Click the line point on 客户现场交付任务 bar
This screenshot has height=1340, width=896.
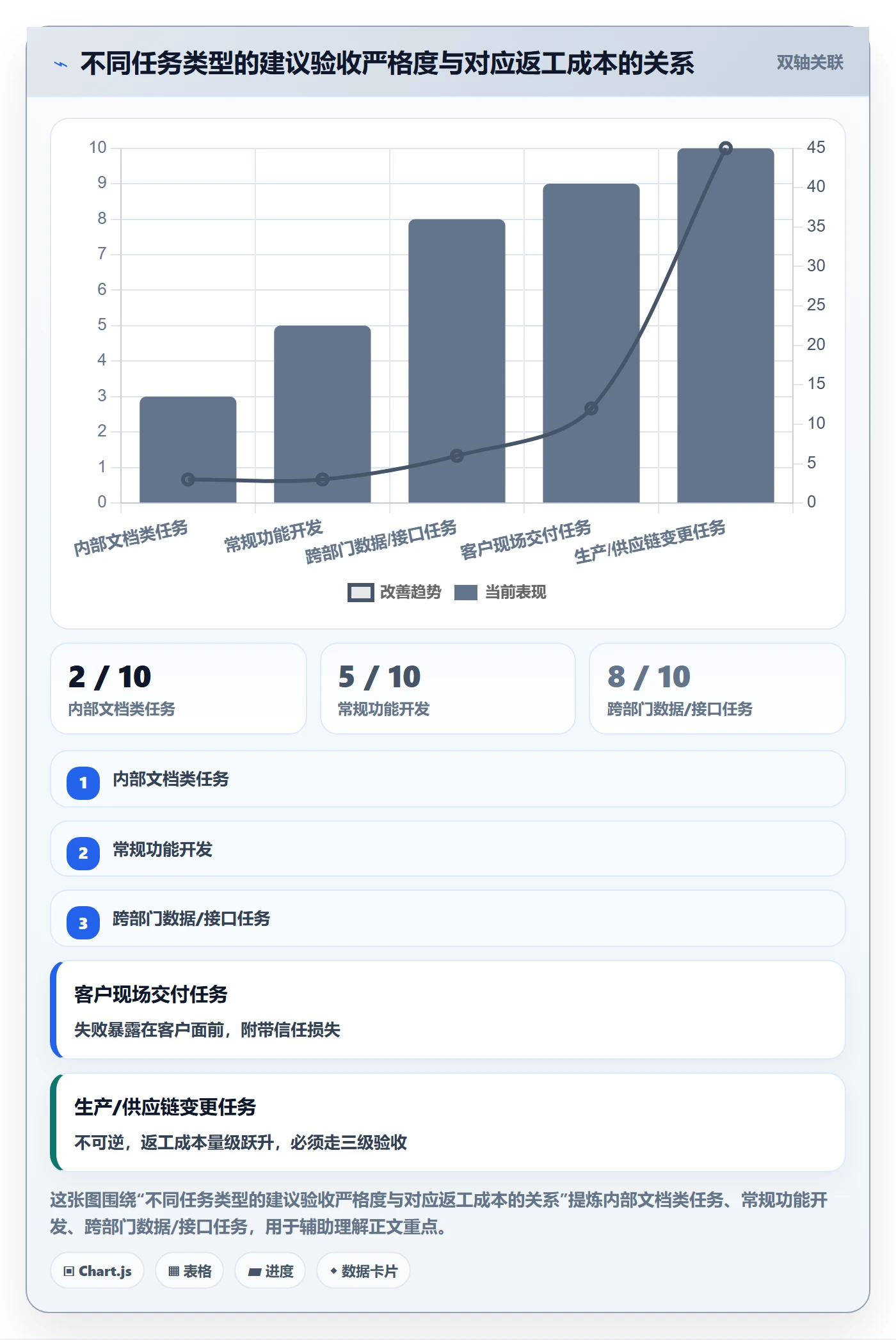[x=591, y=408]
